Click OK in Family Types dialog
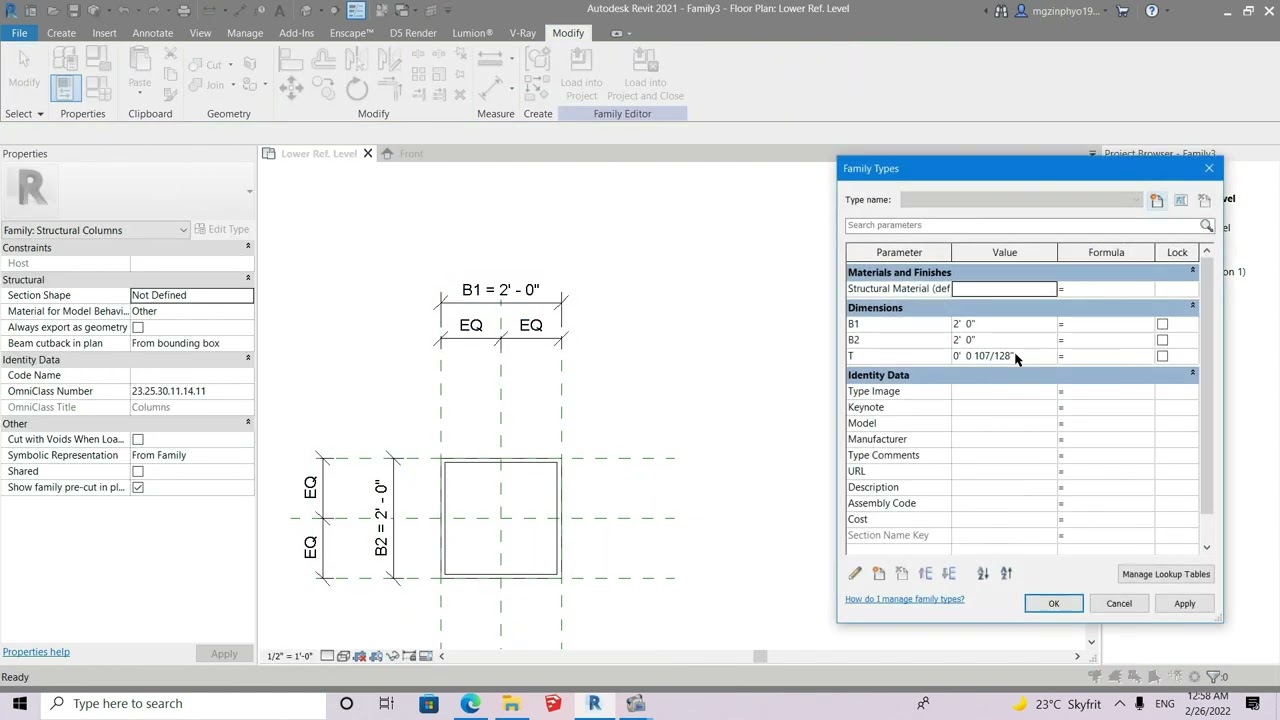1280x720 pixels. point(1053,604)
